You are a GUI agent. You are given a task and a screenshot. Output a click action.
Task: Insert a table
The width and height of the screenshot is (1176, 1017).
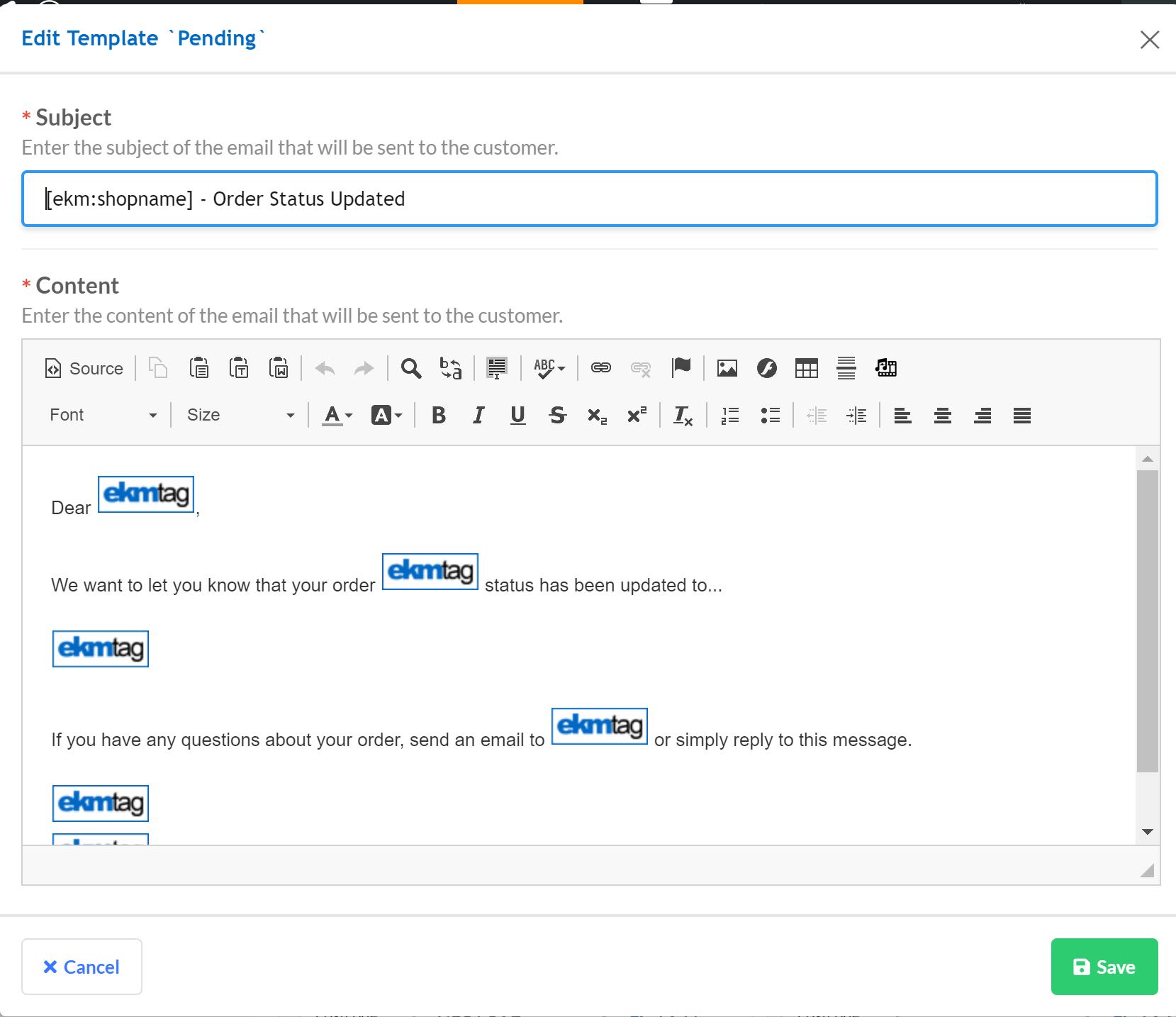[x=806, y=368]
